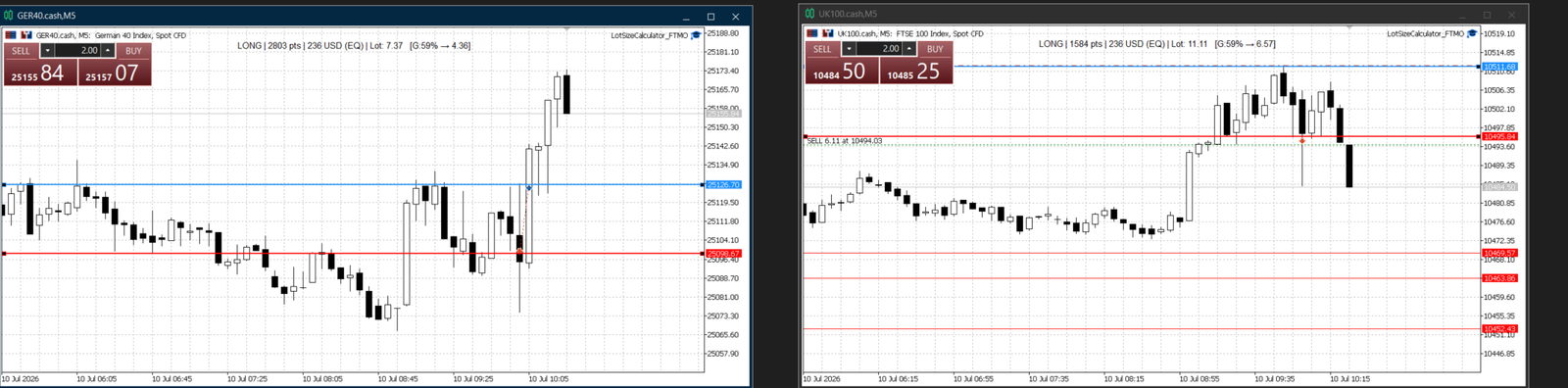Image resolution: width=1568 pixels, height=388 pixels.
Task: Increase lot volume arrow in UK100 panel
Action: pyautogui.click(x=909, y=49)
